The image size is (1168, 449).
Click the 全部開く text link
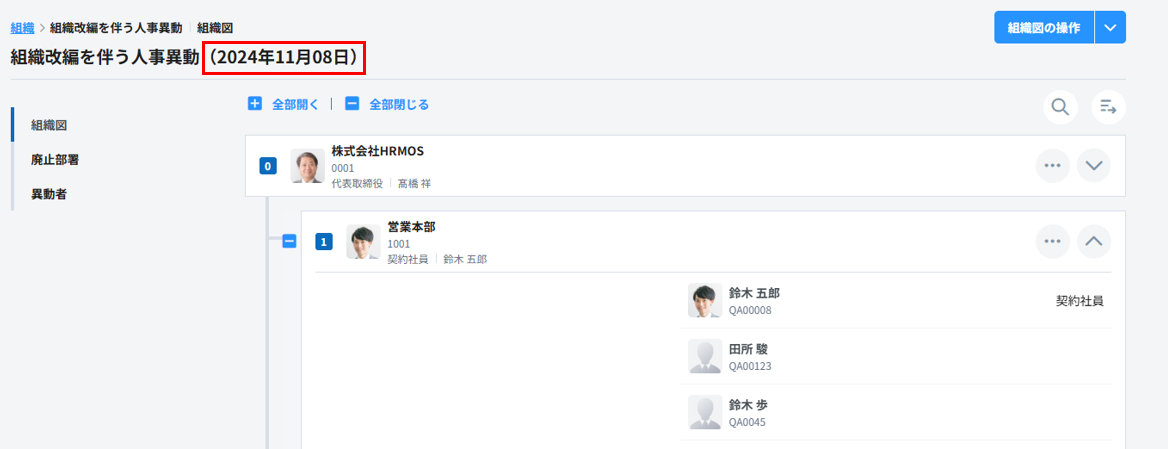pos(295,104)
